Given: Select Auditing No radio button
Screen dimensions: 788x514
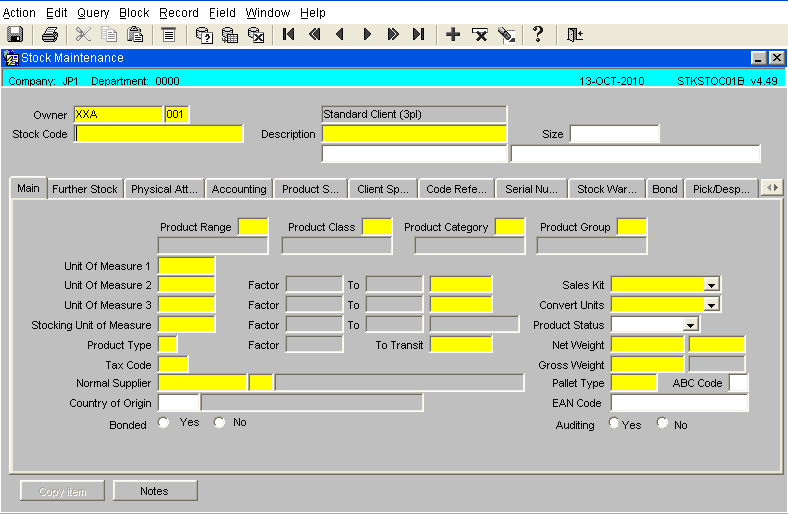Looking at the screenshot, I should [x=662, y=423].
